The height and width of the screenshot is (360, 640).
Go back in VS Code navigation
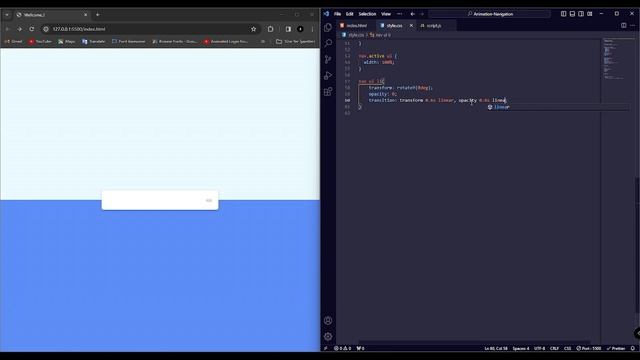[x=413, y=14]
